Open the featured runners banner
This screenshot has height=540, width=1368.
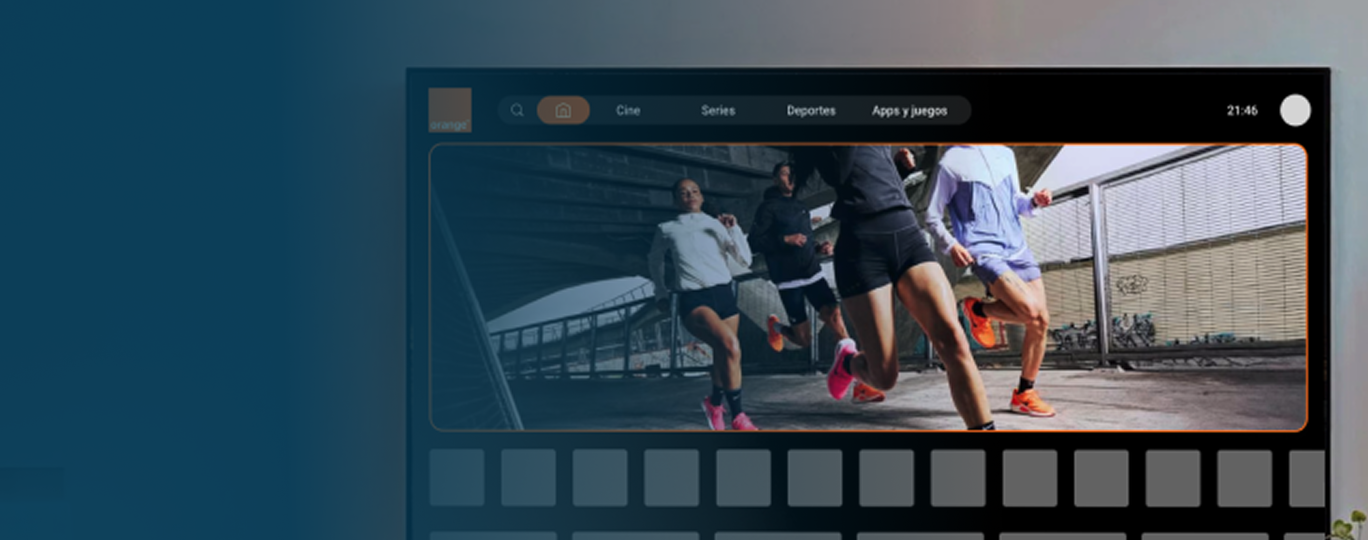click(867, 287)
